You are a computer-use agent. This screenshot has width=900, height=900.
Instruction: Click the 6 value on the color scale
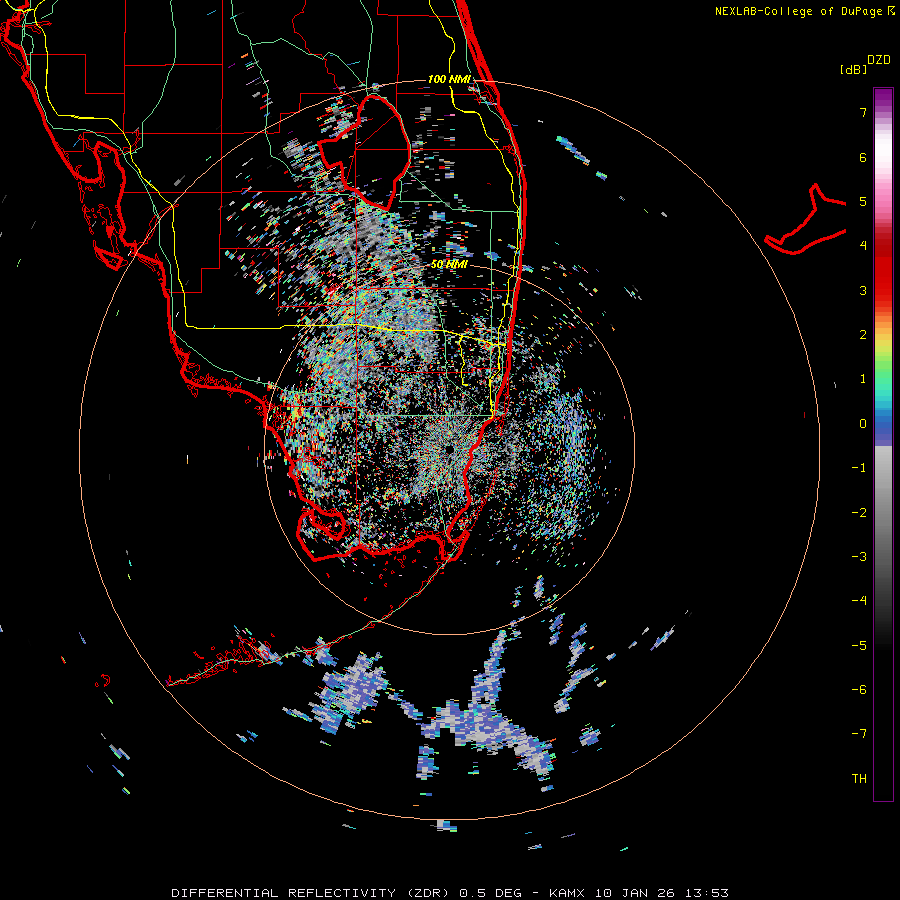click(863, 157)
